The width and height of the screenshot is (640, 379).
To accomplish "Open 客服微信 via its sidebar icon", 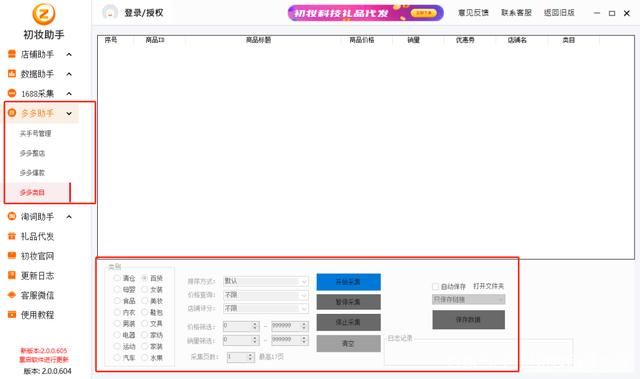I will [12, 295].
